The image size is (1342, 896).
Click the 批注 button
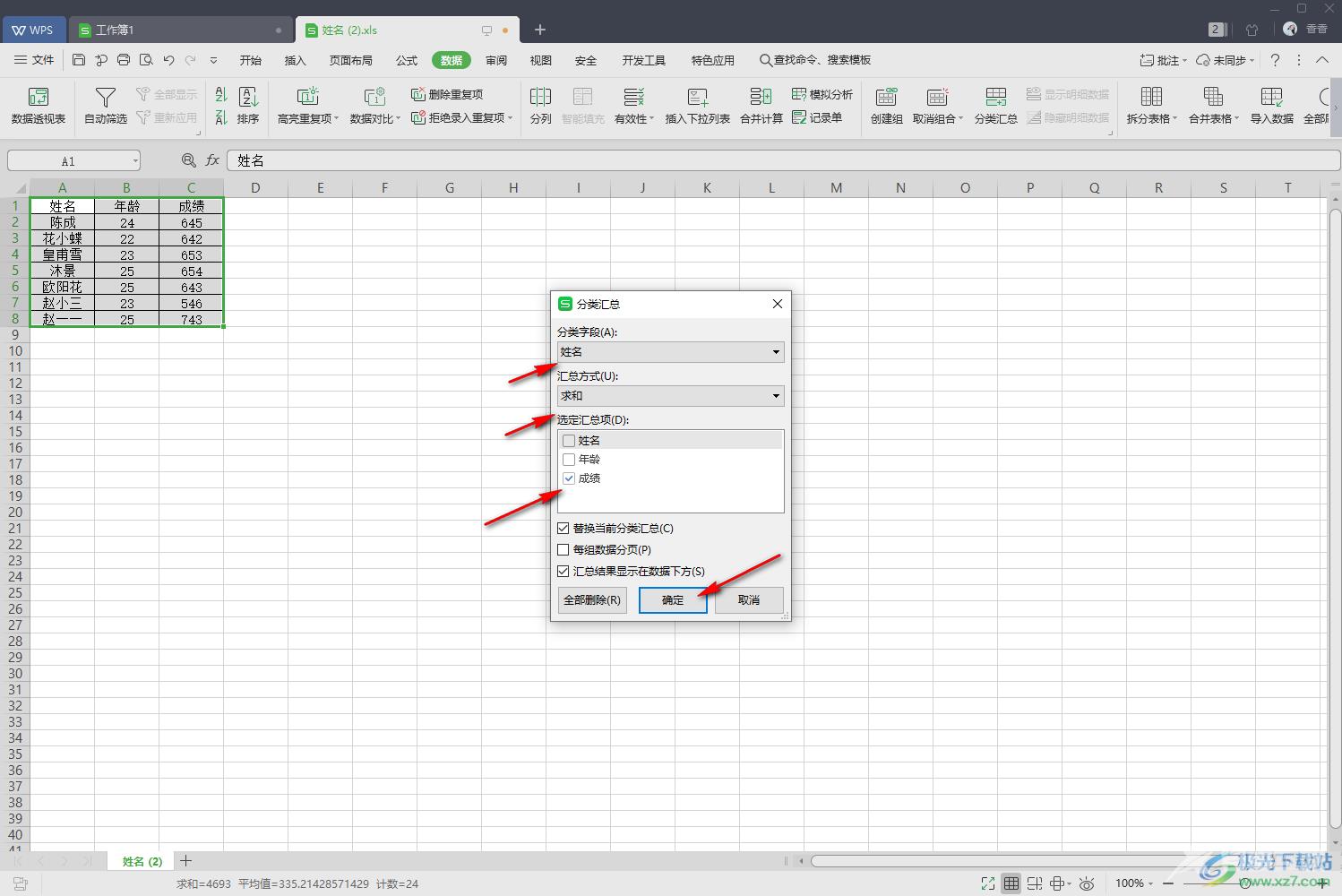click(x=1163, y=60)
